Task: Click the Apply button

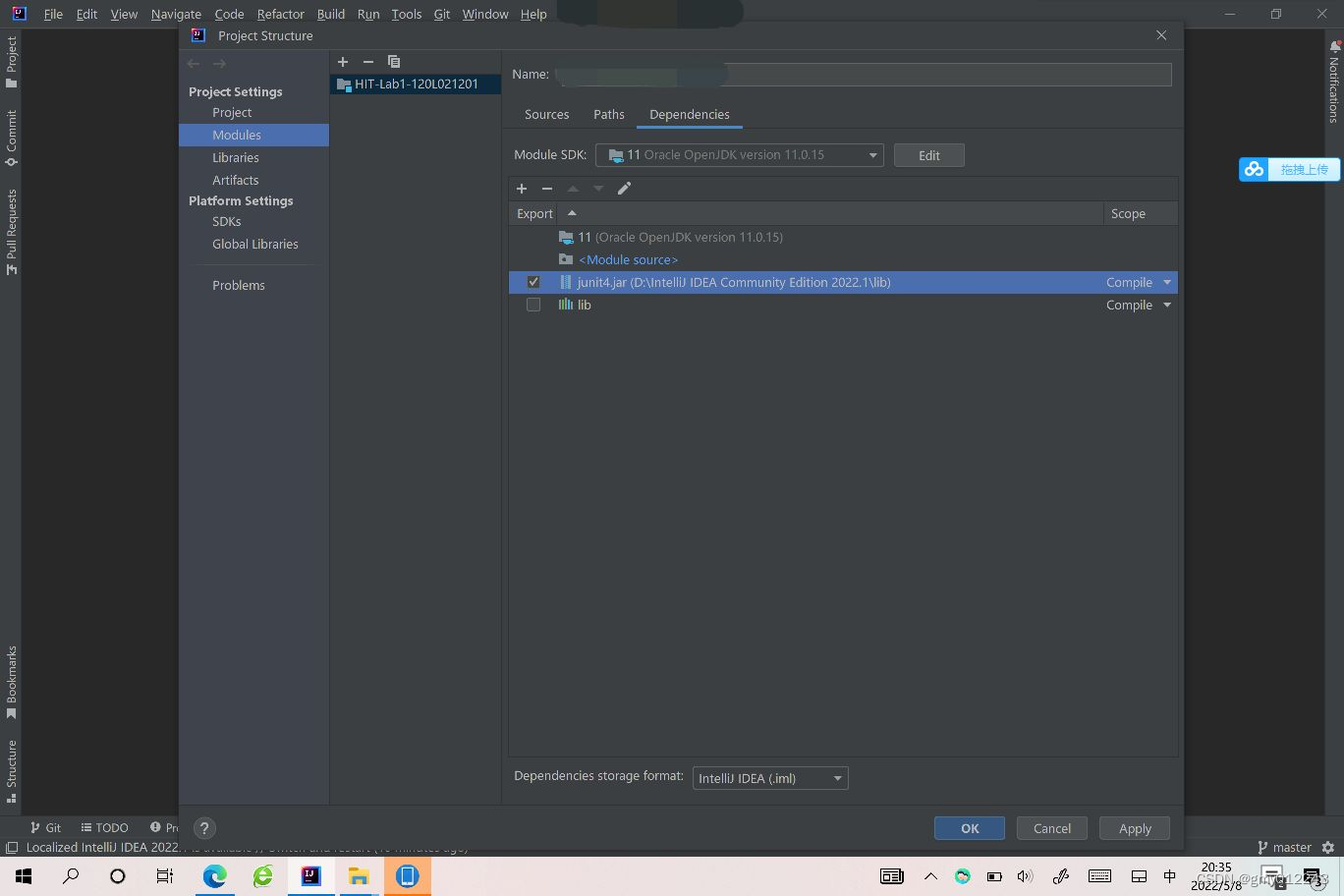Action: tap(1135, 828)
